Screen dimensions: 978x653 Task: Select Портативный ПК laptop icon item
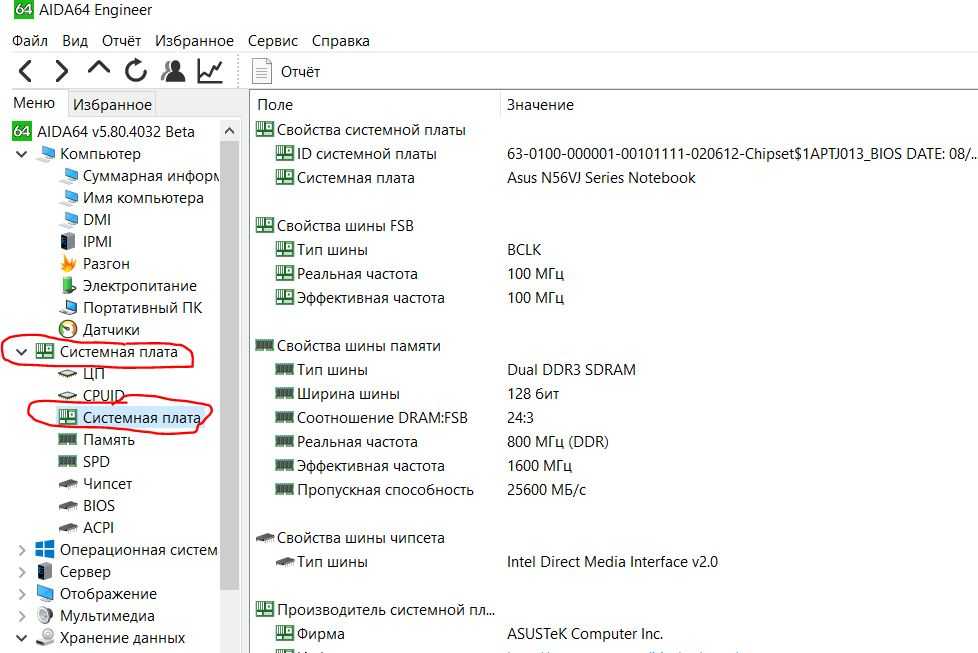click(x=131, y=307)
